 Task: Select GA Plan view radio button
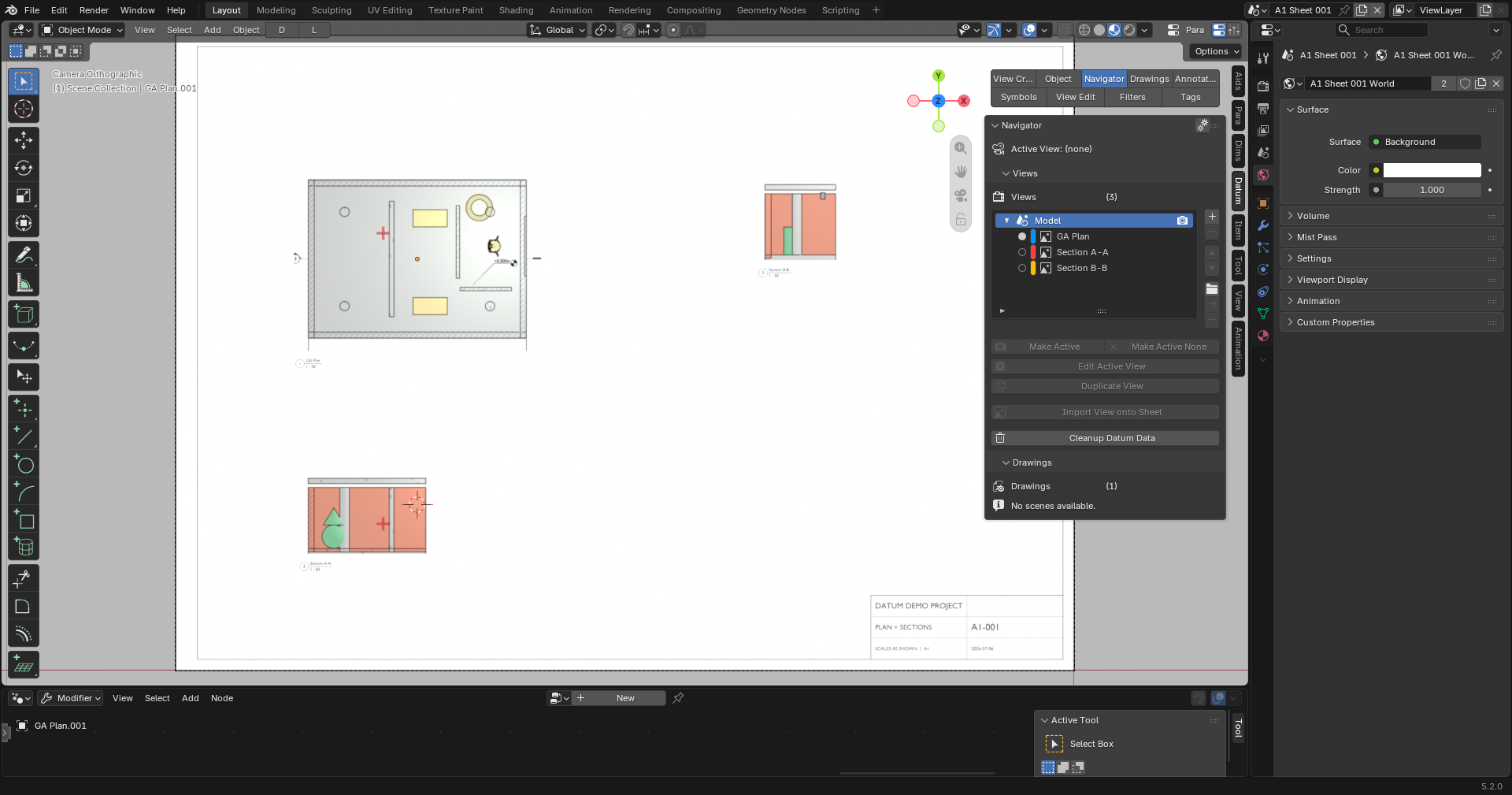(1022, 236)
